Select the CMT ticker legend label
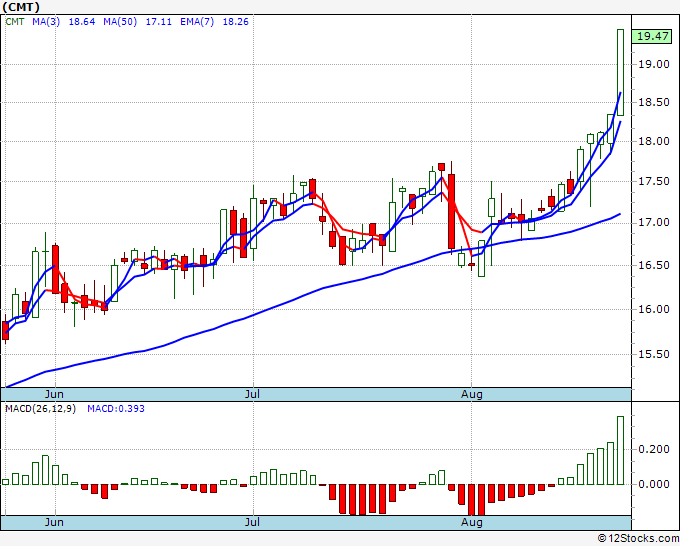Image resolution: width=680 pixels, height=546 pixels. coord(15,22)
